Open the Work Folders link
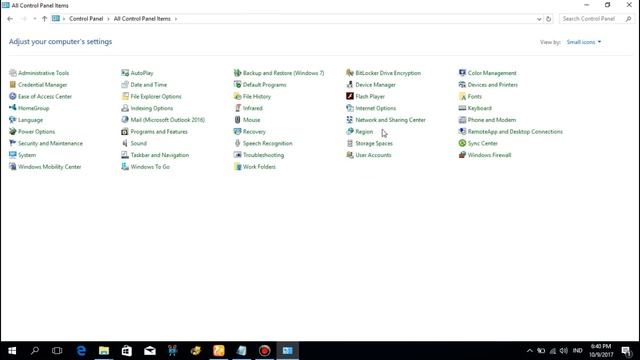This screenshot has width=640, height=360. tap(259, 167)
